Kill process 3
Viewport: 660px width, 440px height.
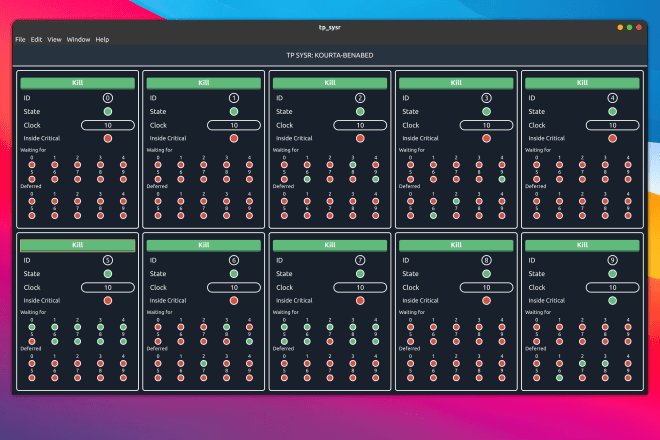tap(456, 83)
